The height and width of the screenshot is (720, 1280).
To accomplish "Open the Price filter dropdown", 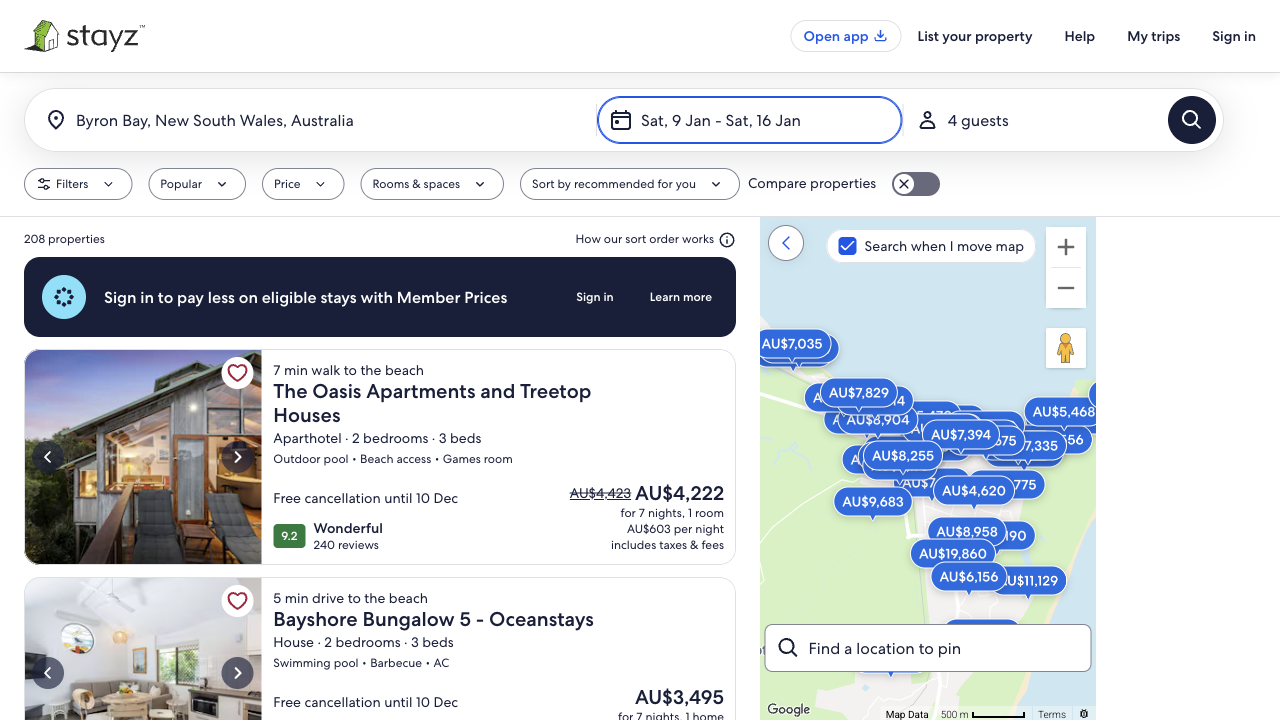I will coord(303,184).
